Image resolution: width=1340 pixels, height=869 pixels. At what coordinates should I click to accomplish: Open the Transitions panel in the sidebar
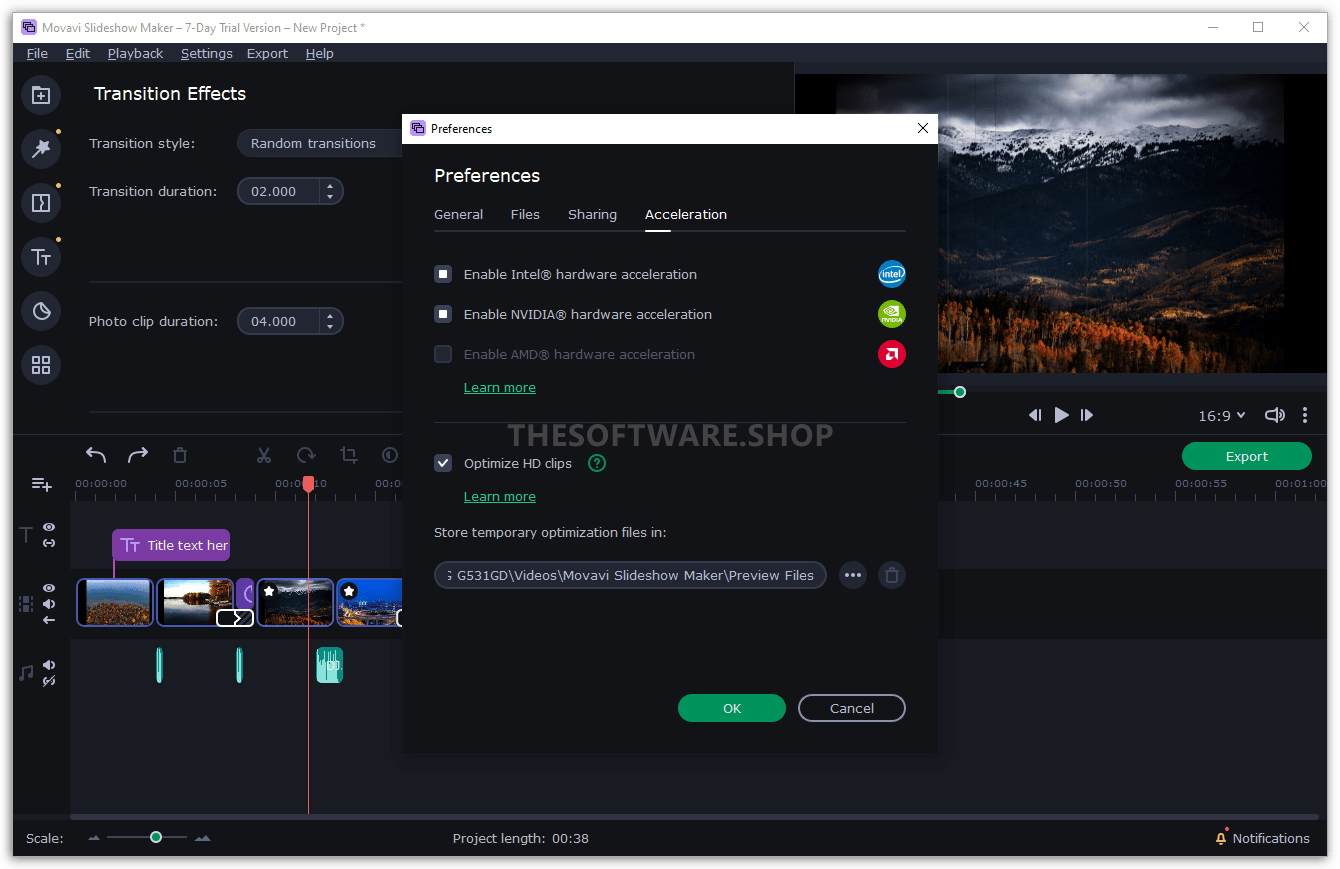(41, 203)
